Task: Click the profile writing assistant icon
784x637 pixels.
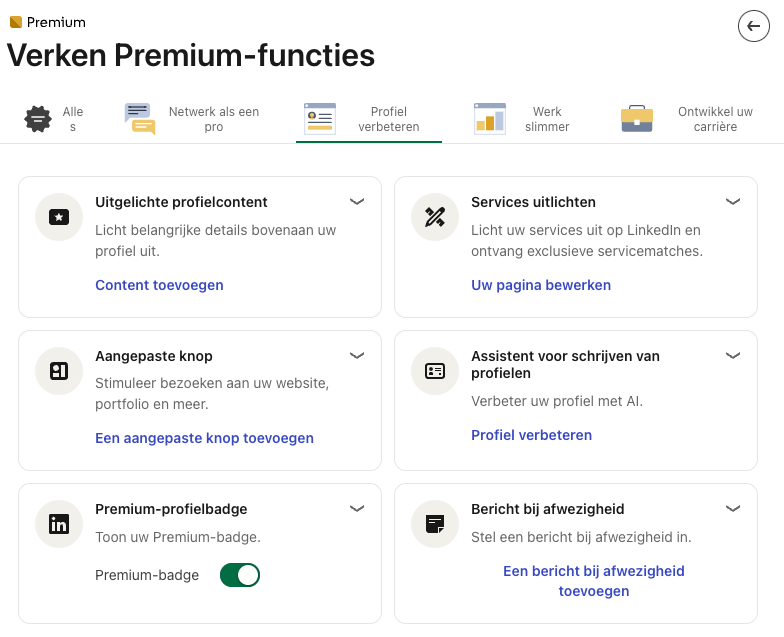Action: tap(435, 371)
